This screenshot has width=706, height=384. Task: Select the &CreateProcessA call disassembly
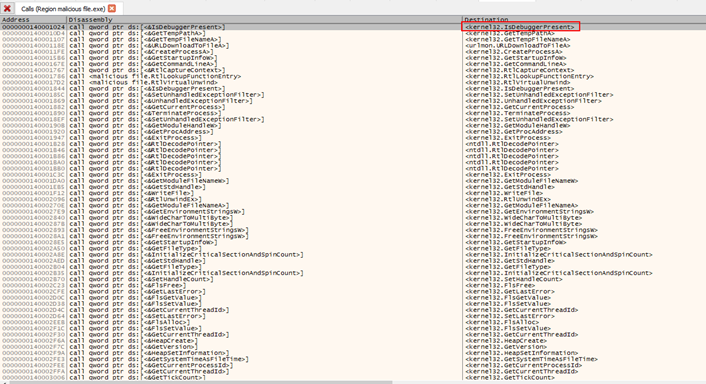pos(141,52)
